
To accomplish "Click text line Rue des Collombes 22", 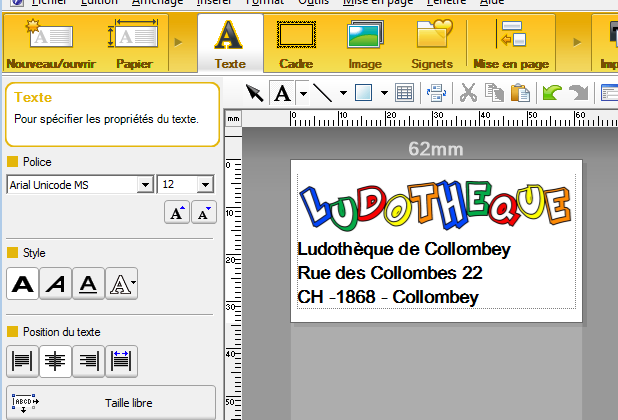I will coord(390,273).
